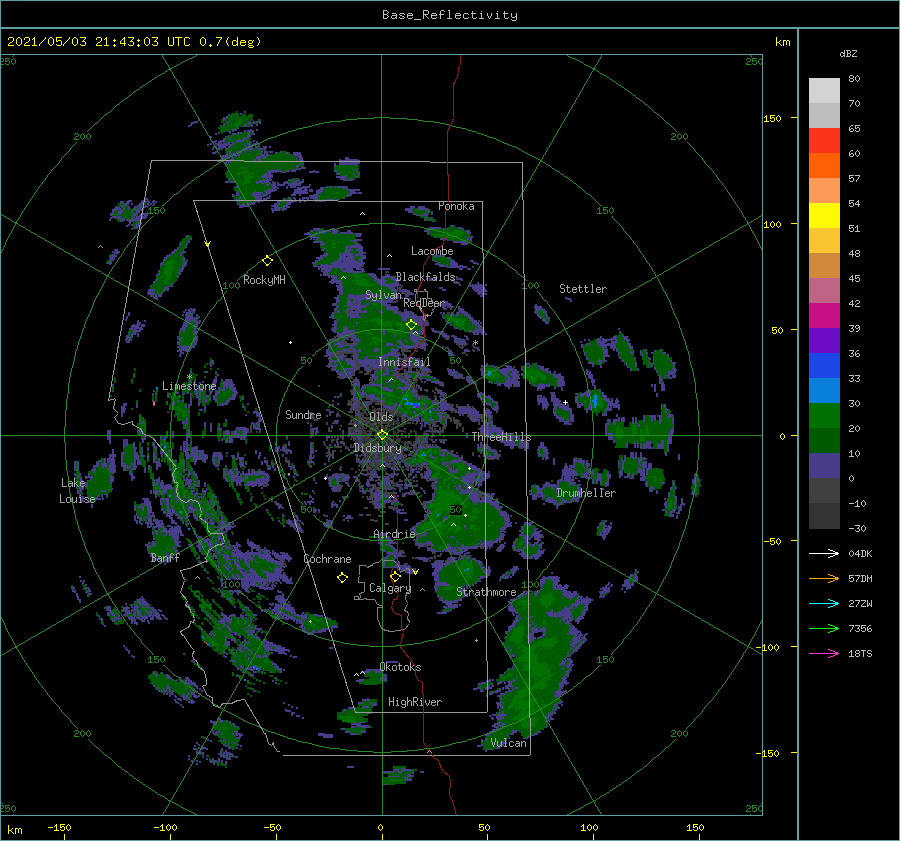
Task: Click the Strathmore town label
Action: [486, 592]
